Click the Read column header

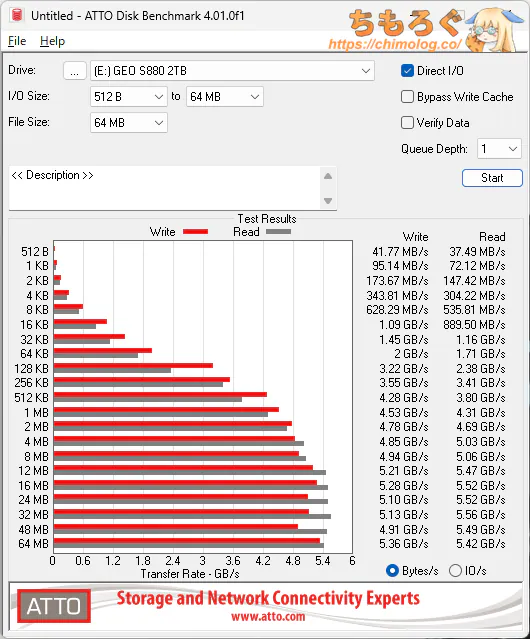[x=492, y=237]
